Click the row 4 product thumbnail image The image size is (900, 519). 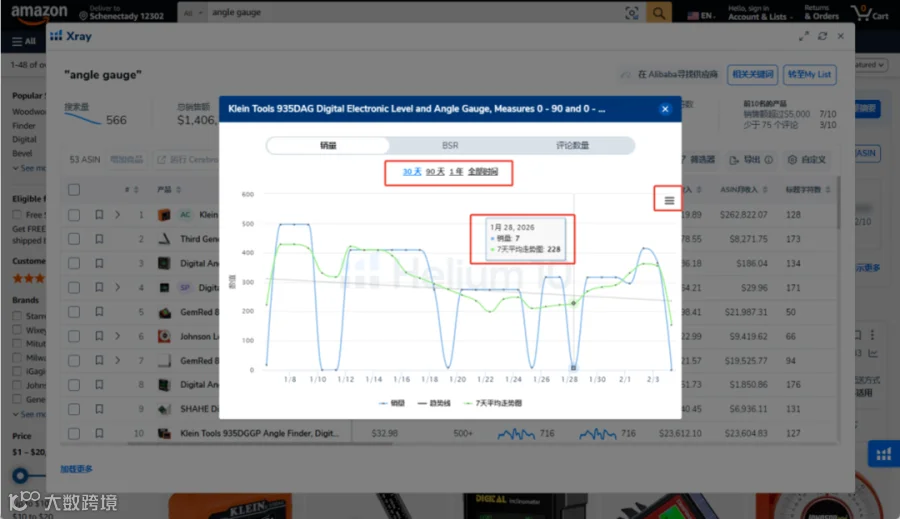164,287
